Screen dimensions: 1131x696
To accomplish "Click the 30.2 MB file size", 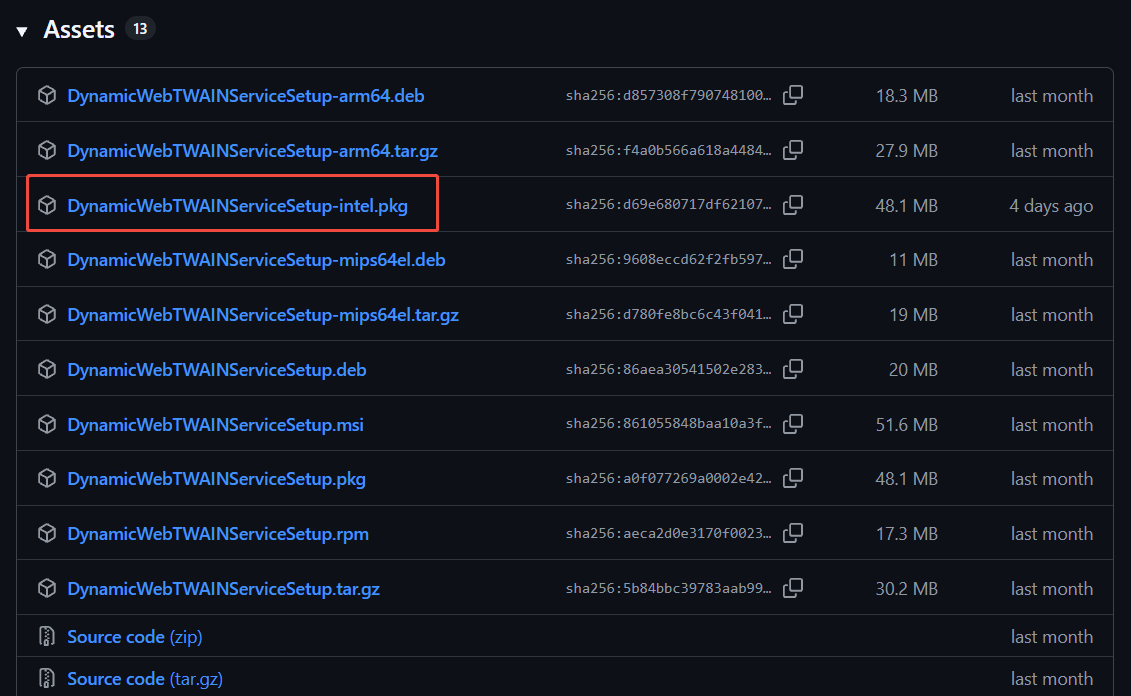I will [907, 589].
